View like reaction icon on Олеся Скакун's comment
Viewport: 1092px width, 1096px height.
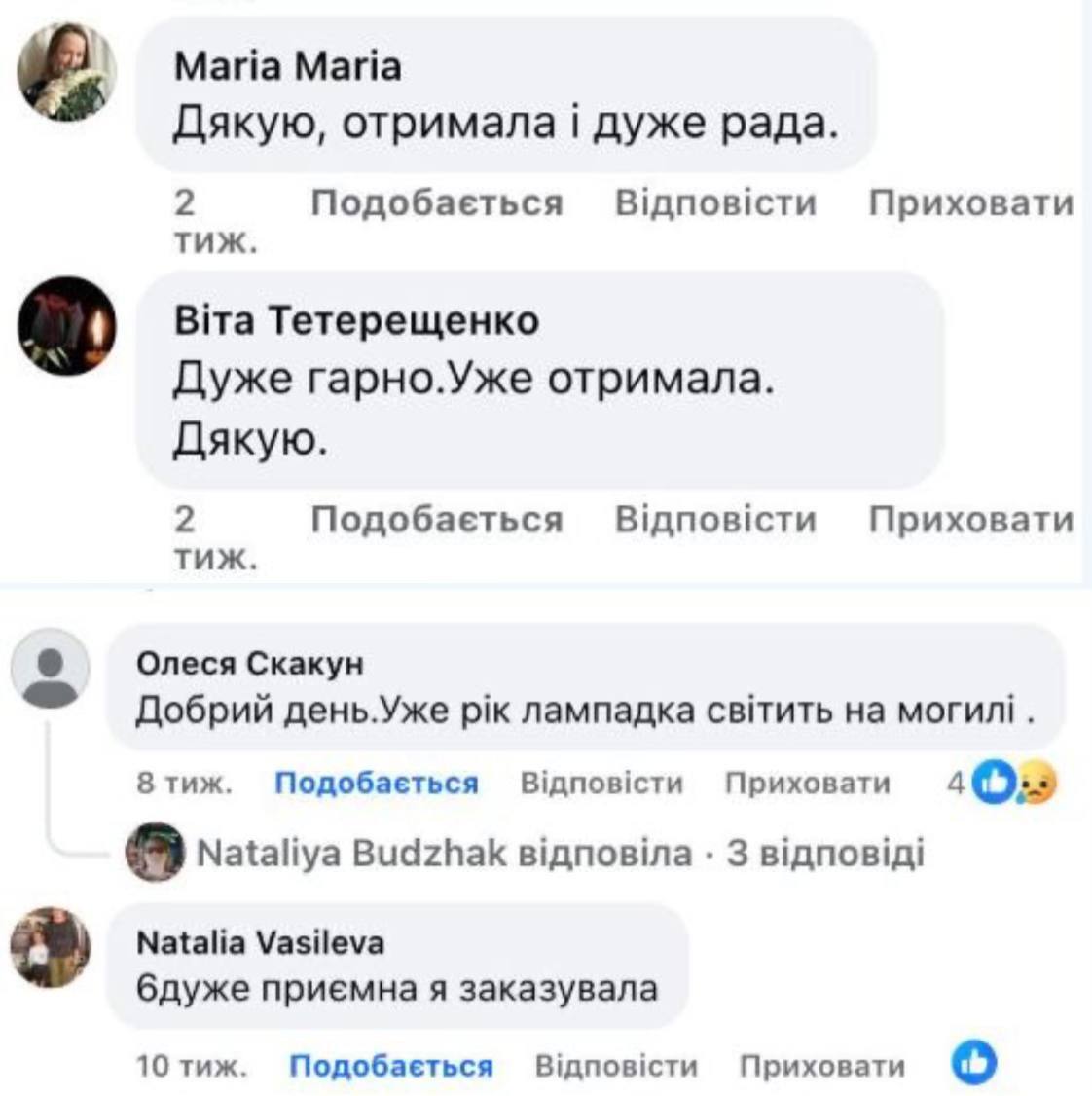(993, 782)
